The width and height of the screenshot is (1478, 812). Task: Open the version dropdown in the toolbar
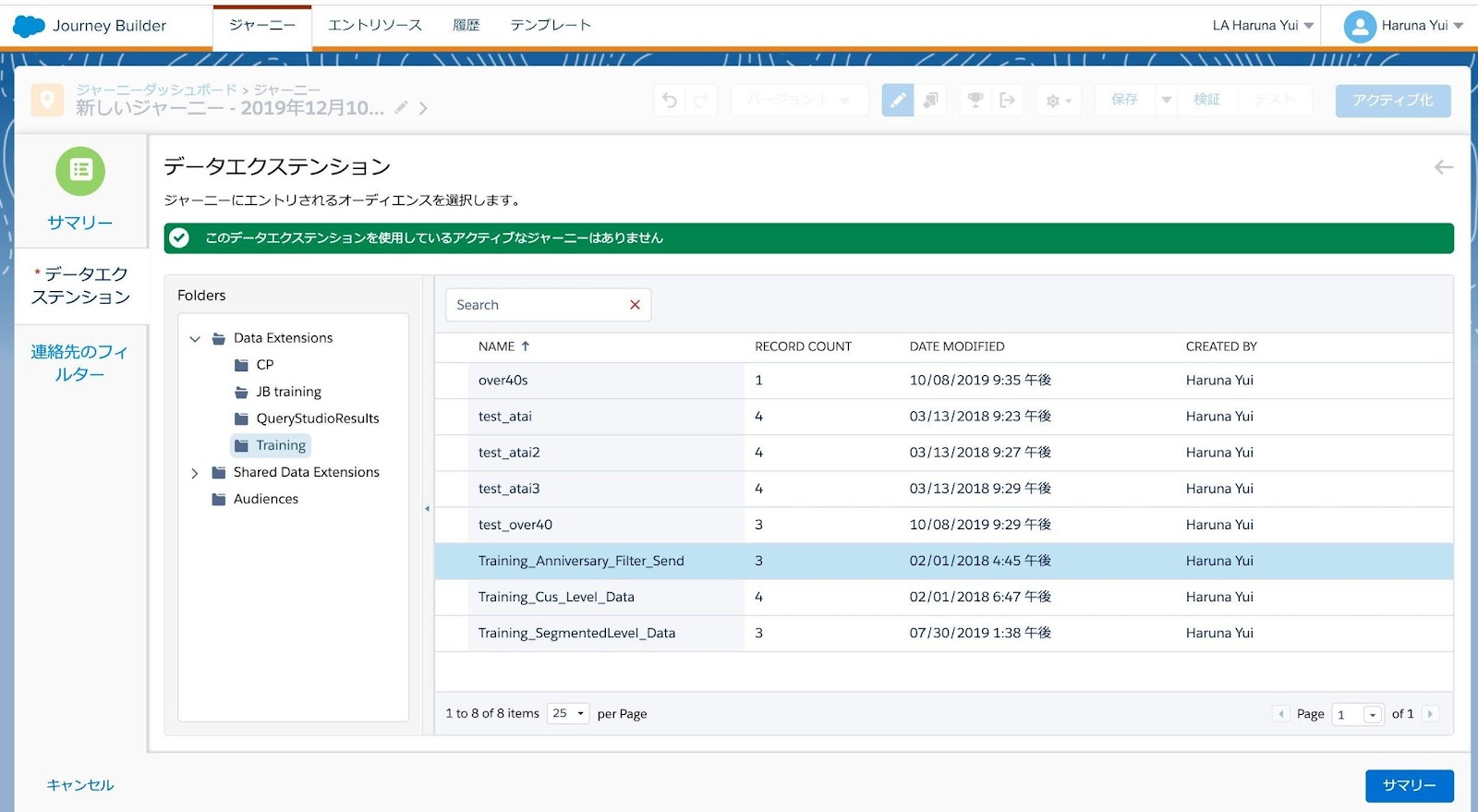point(799,100)
